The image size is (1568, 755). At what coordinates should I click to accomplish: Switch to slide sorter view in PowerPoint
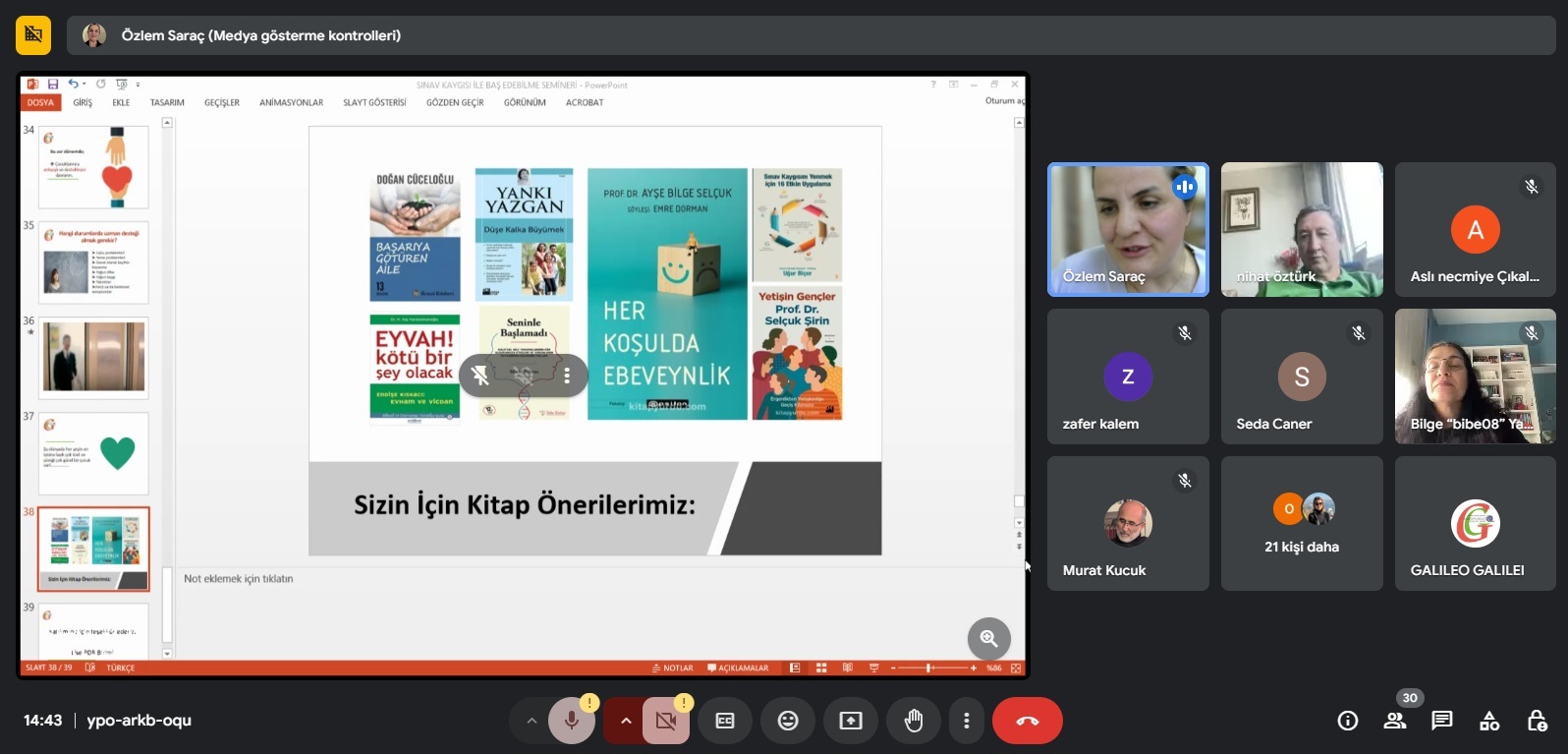[821, 668]
